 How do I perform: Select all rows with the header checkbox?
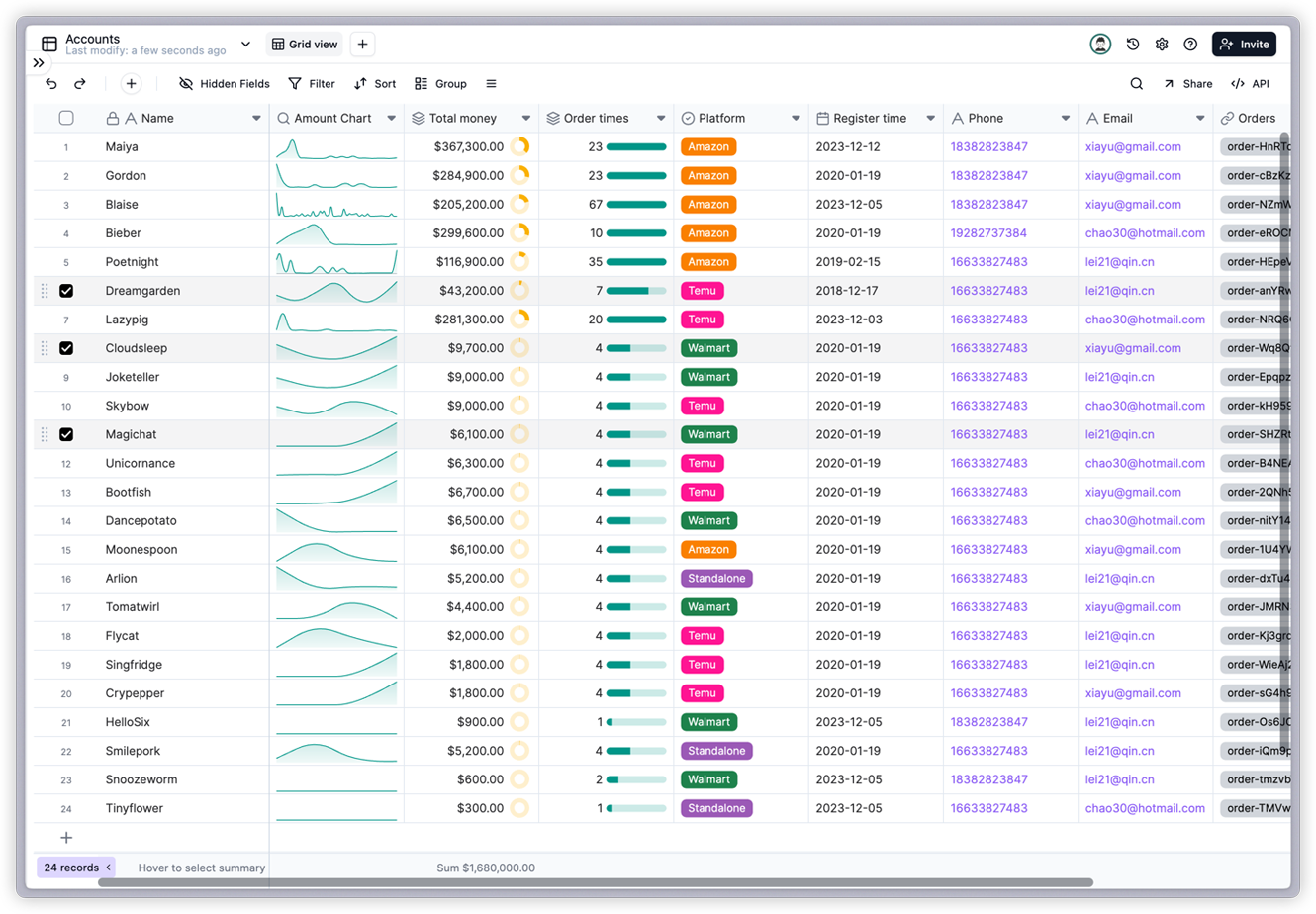(x=66, y=117)
